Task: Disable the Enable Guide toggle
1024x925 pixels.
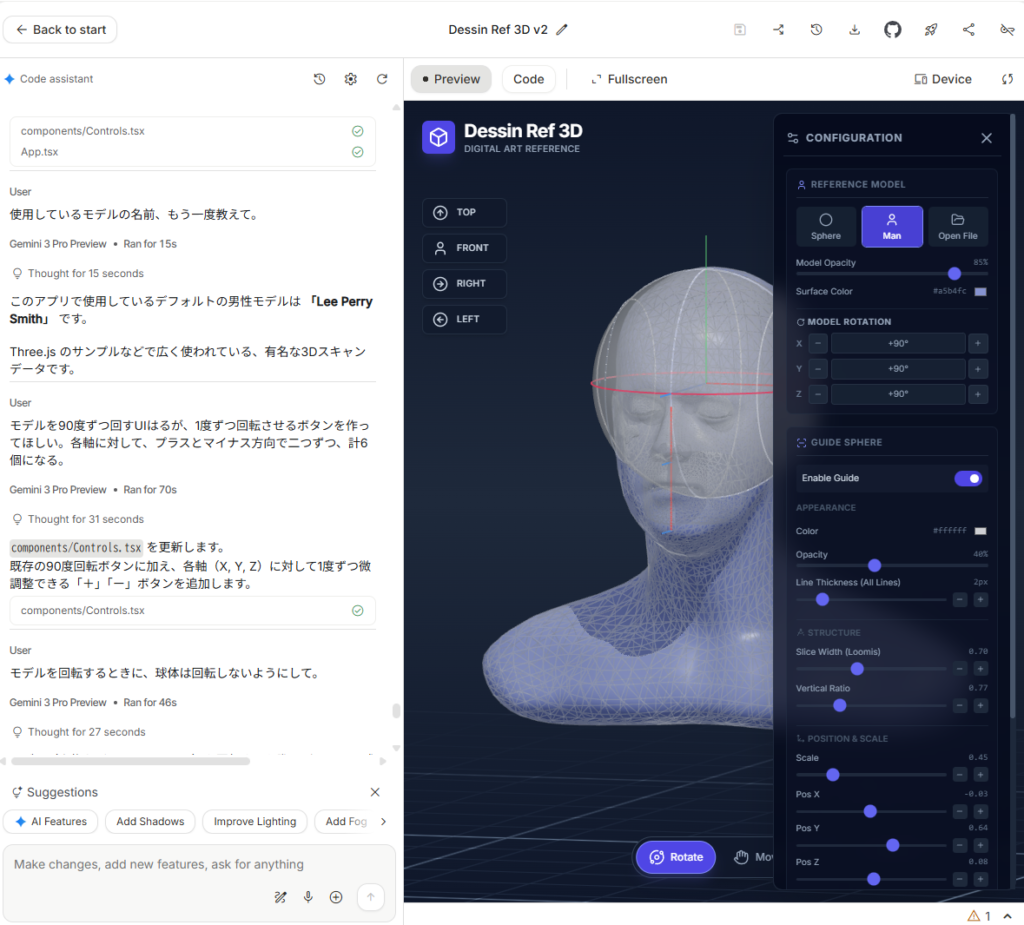Action: click(968, 478)
